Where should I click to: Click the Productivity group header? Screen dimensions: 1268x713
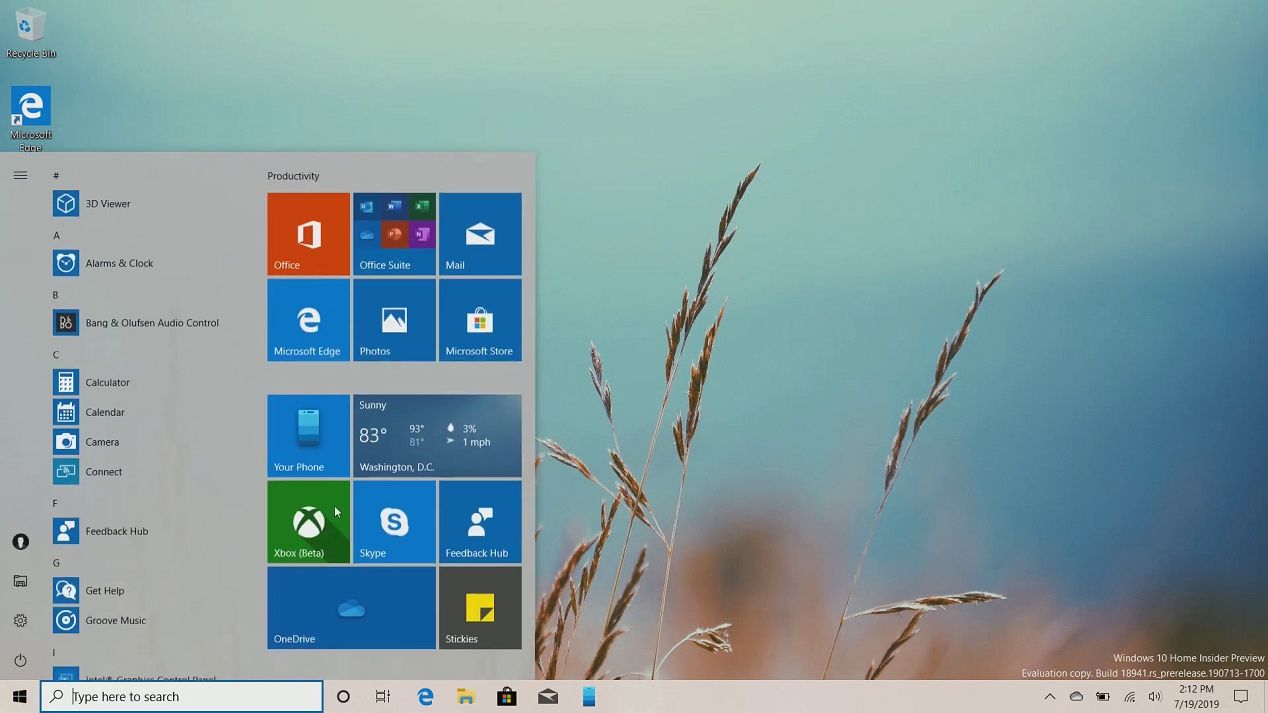tap(293, 176)
